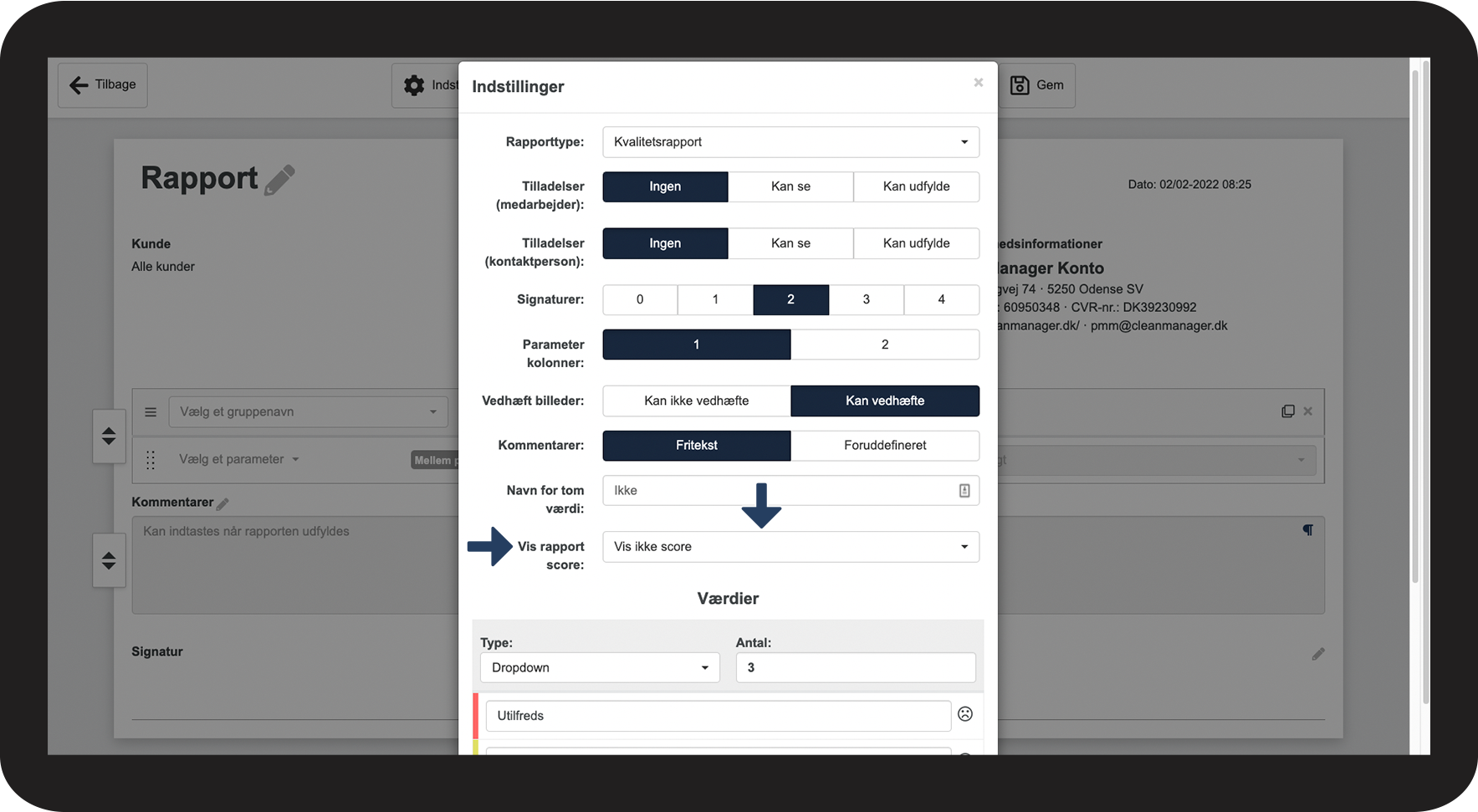Click the edit pencil beside Kommentarer heading
The height and width of the screenshot is (812, 1478).
coord(222,503)
